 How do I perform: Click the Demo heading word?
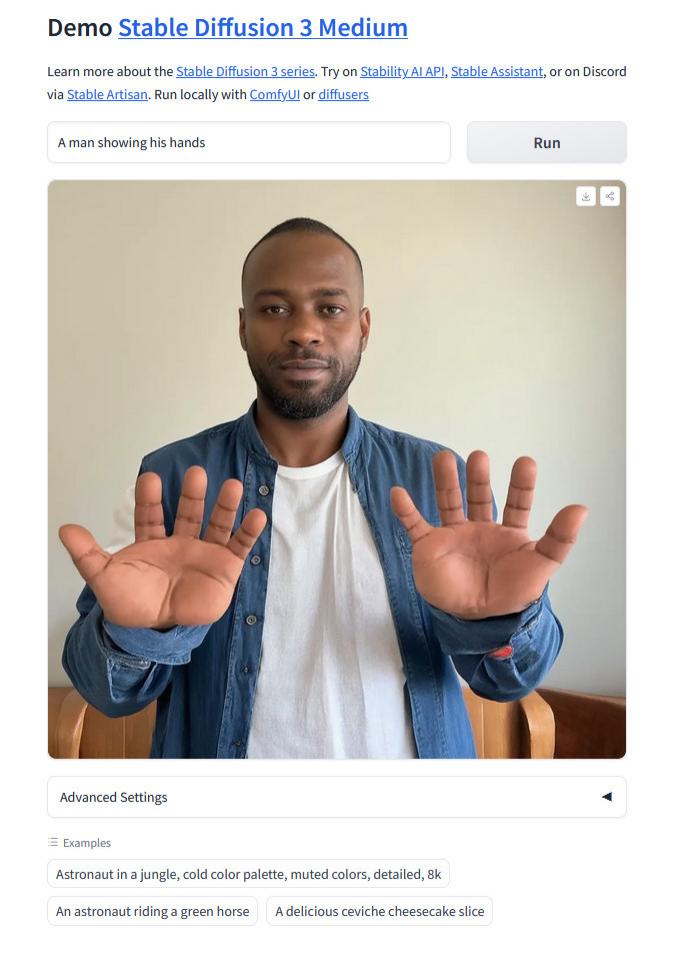point(80,28)
